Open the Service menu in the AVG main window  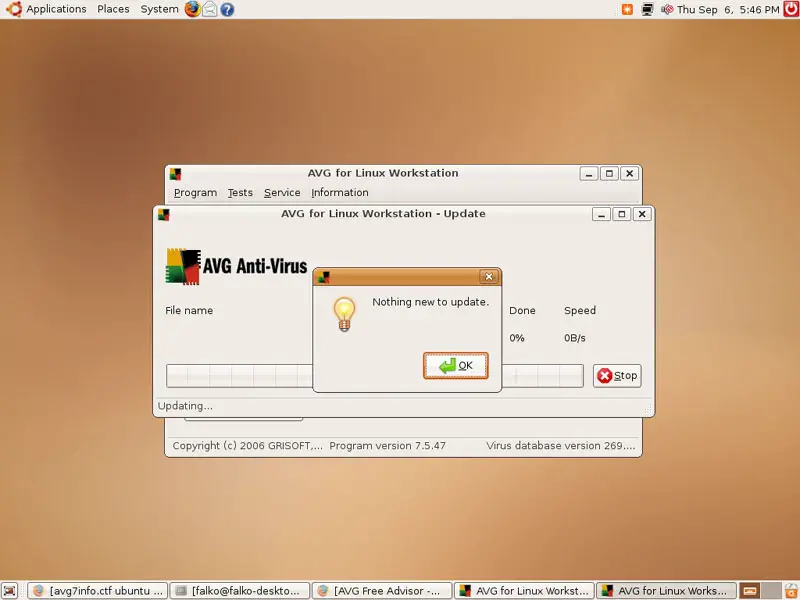tap(282, 193)
